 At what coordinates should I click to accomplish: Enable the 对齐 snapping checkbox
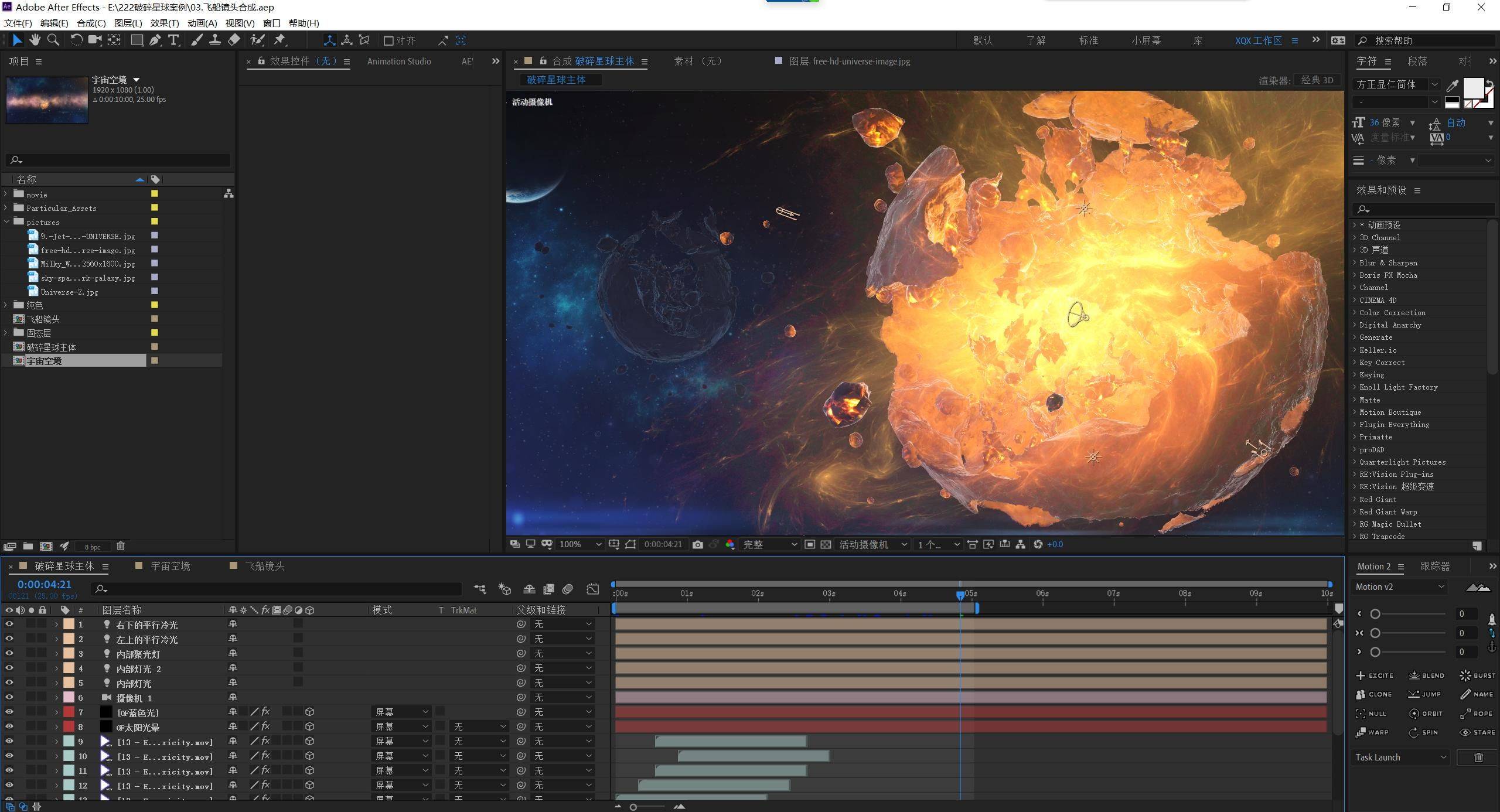tap(388, 40)
